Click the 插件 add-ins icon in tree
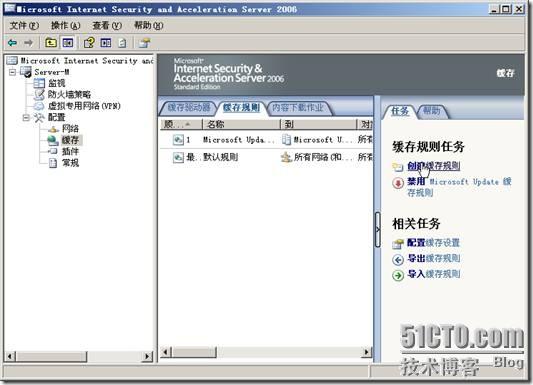533x385 pixels. point(53,151)
